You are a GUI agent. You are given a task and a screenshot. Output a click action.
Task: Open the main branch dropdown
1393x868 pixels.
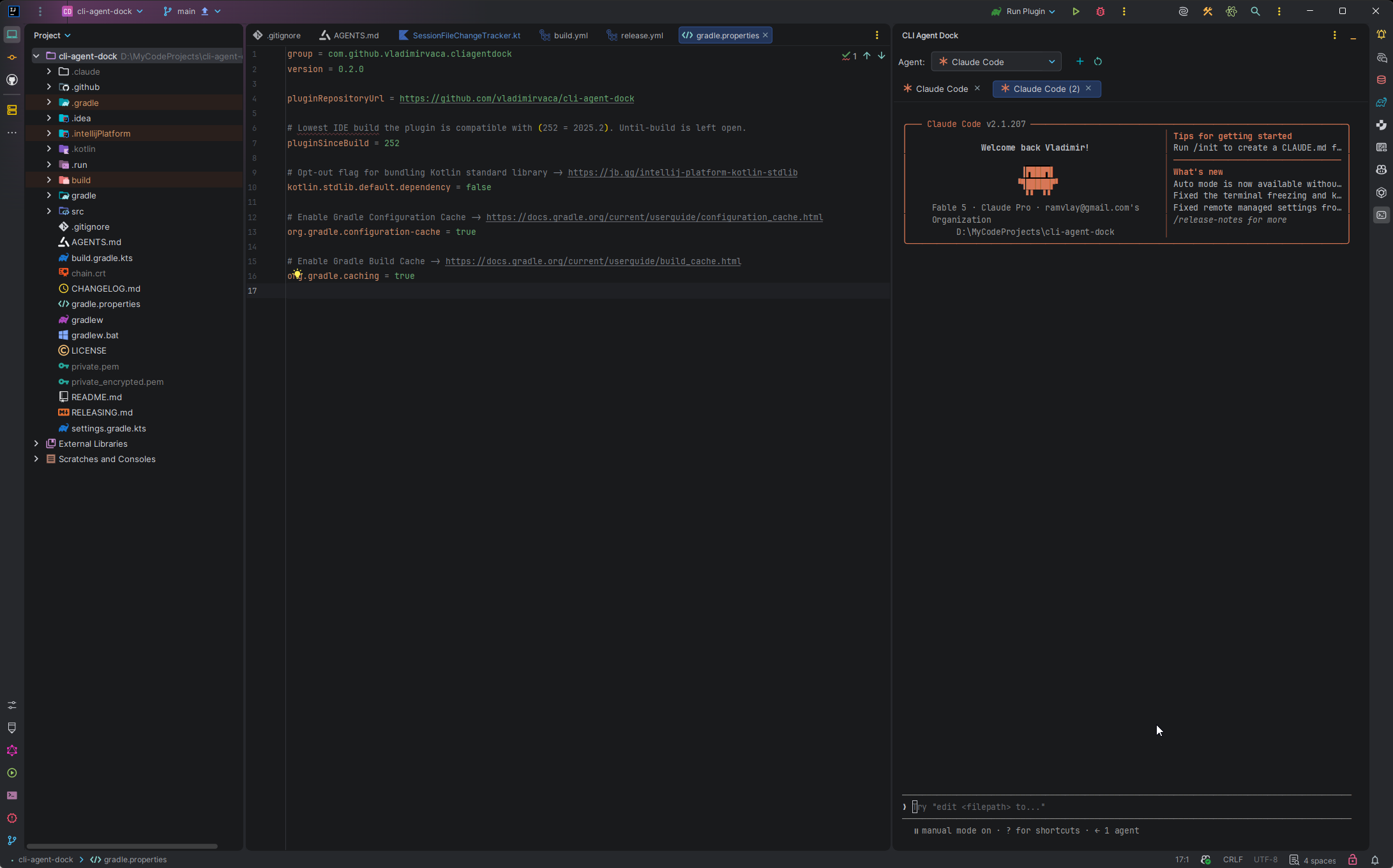pos(192,11)
